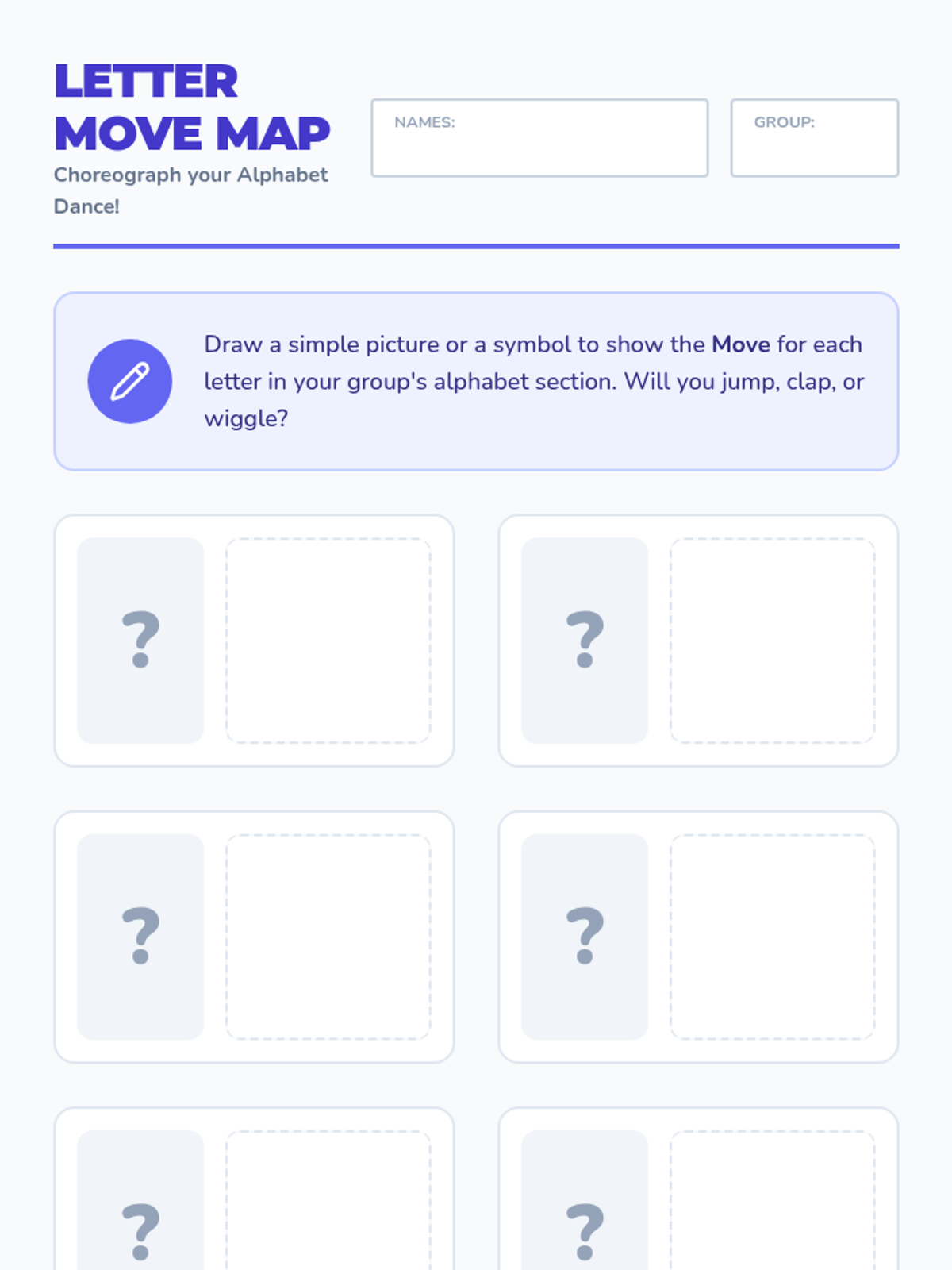952x1270 pixels.
Task: Click the third row left question mark
Action: click(x=140, y=1232)
